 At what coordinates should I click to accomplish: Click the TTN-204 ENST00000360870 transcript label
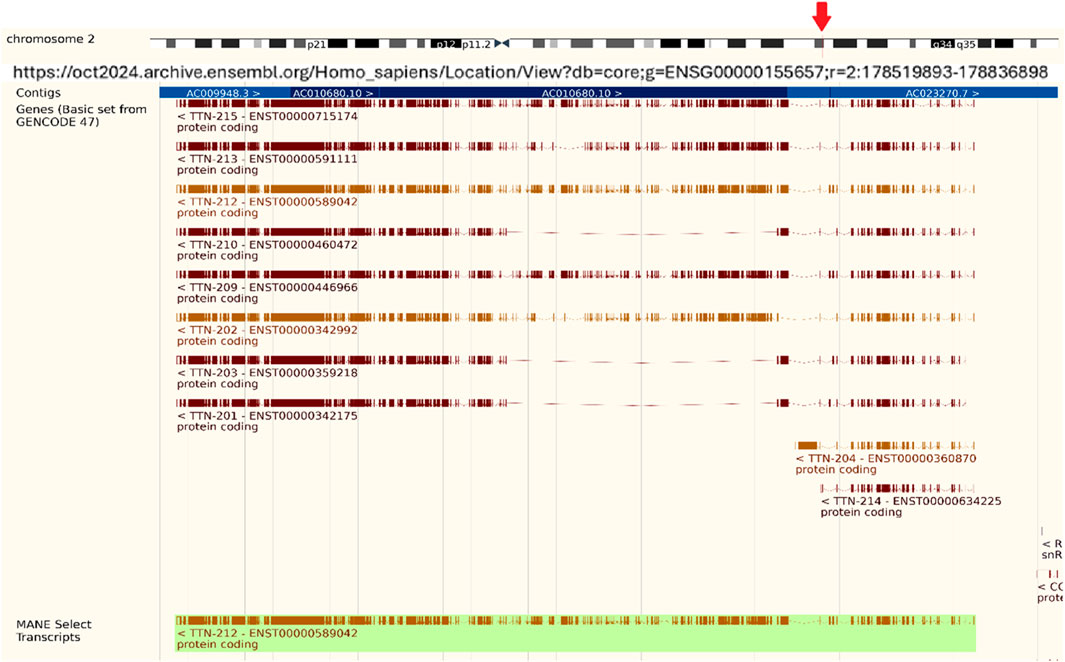[885, 458]
